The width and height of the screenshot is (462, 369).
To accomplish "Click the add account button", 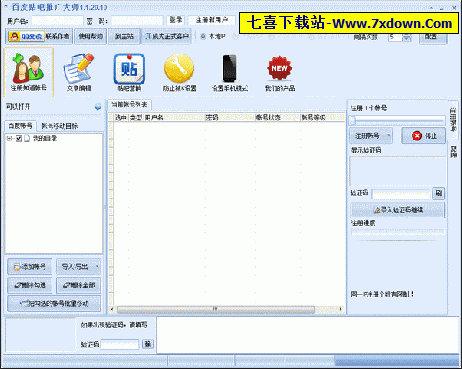I will [x=29, y=267].
